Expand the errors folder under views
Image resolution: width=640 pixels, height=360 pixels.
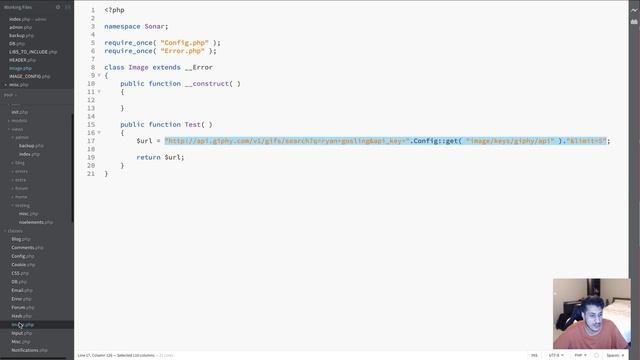coord(20,171)
